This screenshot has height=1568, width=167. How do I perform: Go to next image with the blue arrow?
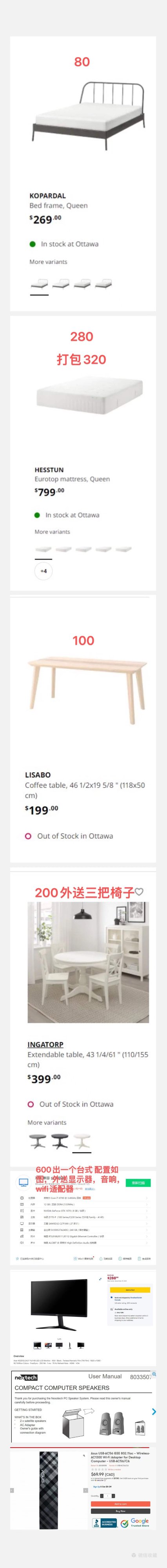pyautogui.click(x=154, y=1412)
